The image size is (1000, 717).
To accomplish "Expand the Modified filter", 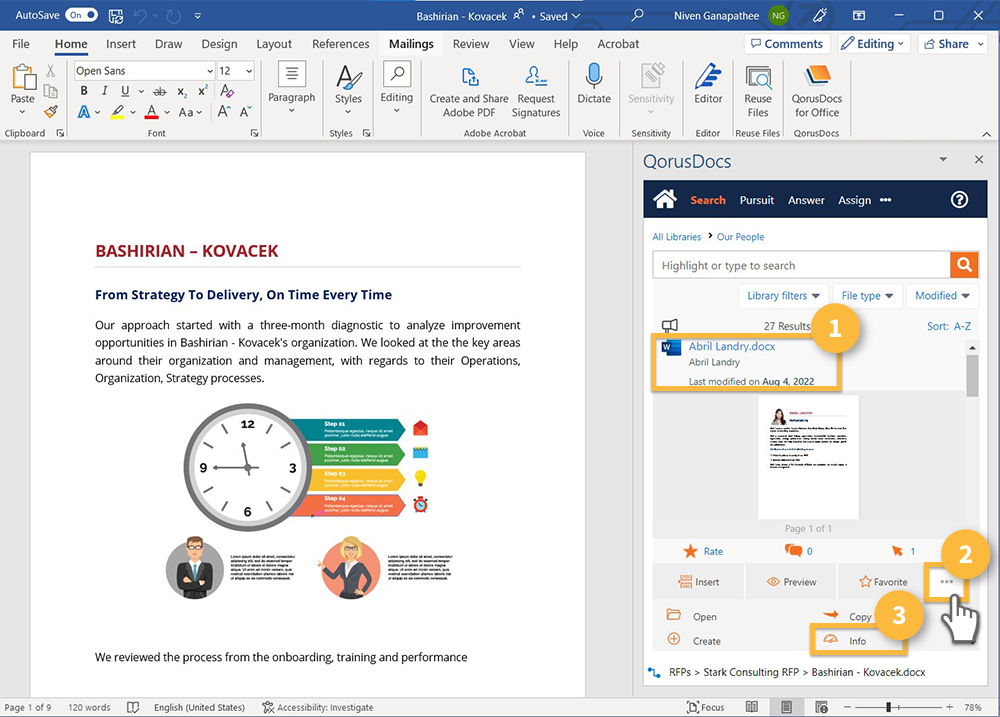I will point(942,296).
